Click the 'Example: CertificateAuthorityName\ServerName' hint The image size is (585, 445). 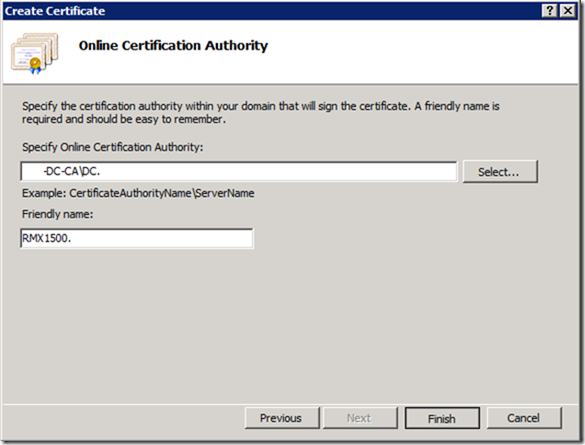point(138,193)
